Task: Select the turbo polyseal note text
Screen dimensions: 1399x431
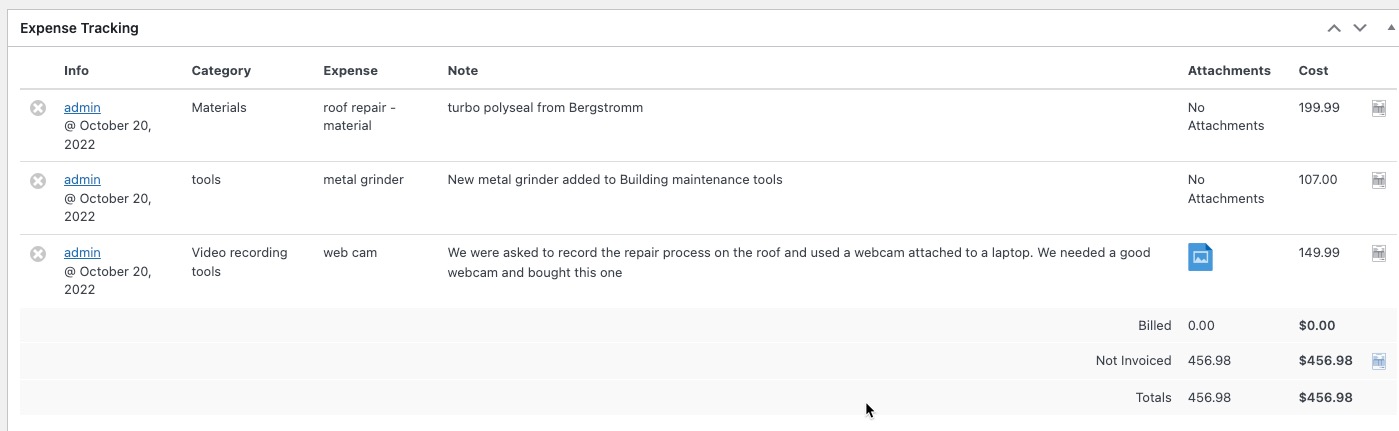Action: tap(545, 108)
